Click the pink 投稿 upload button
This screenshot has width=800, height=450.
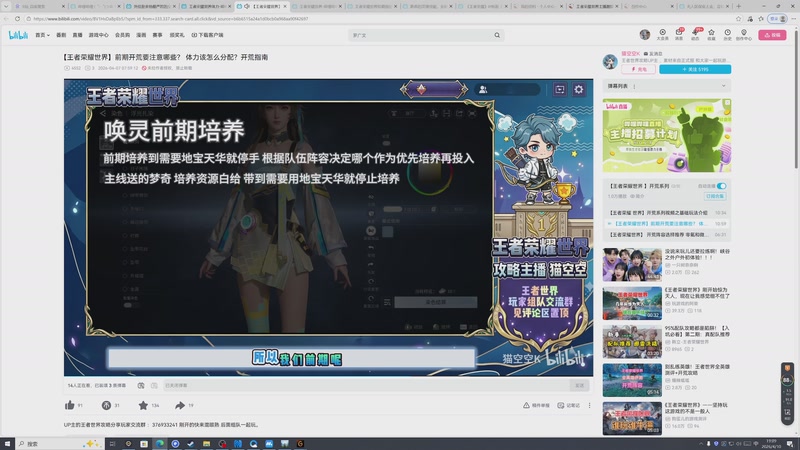click(772, 35)
